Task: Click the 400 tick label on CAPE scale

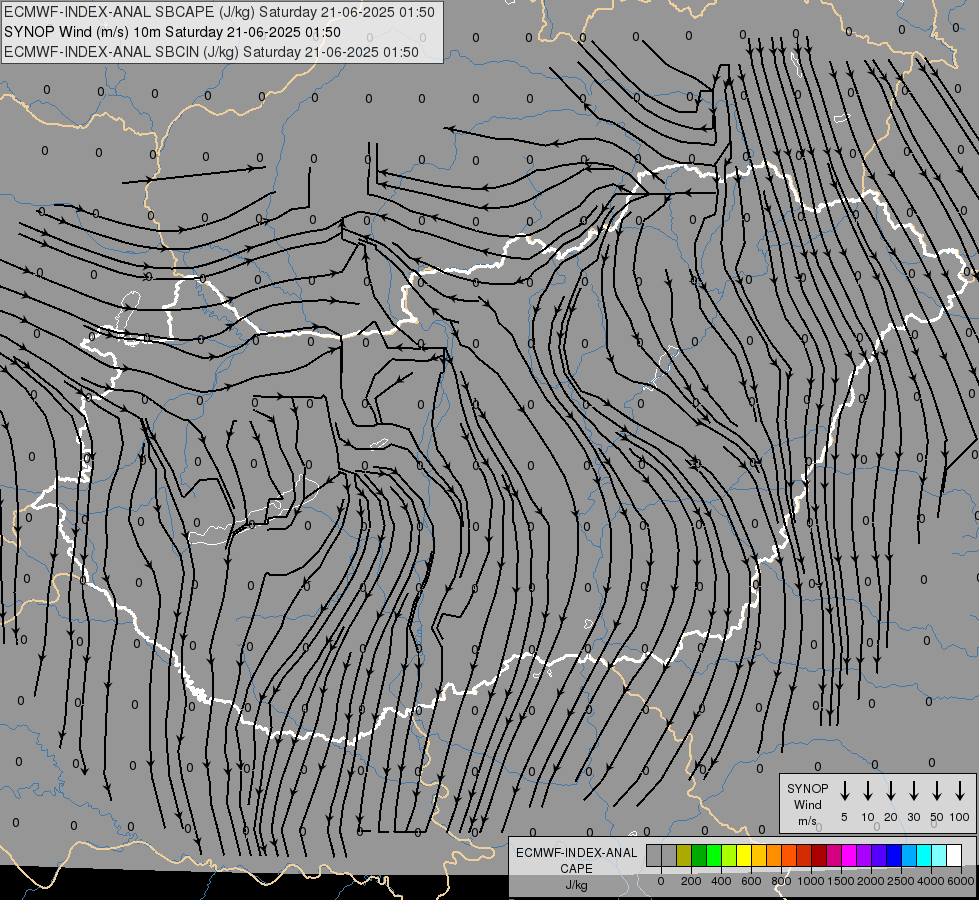Action: [x=721, y=881]
